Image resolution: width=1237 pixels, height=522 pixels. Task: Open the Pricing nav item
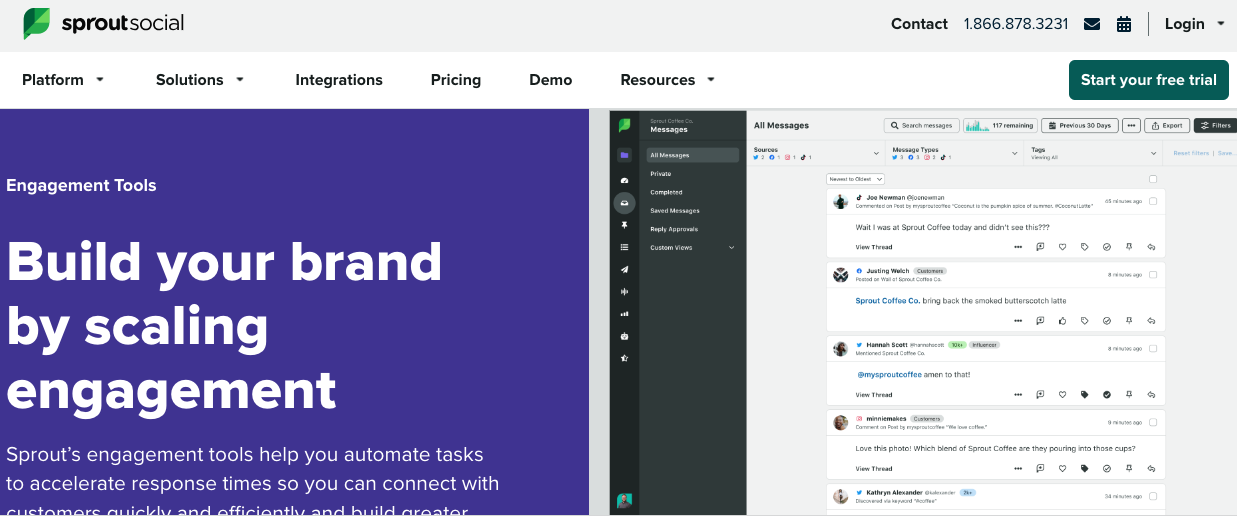(456, 80)
